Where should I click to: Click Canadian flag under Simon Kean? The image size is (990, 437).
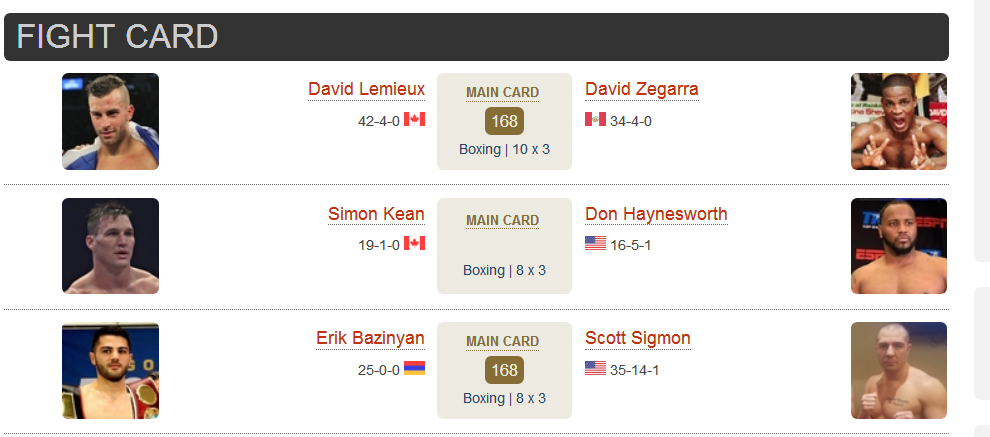click(x=414, y=243)
